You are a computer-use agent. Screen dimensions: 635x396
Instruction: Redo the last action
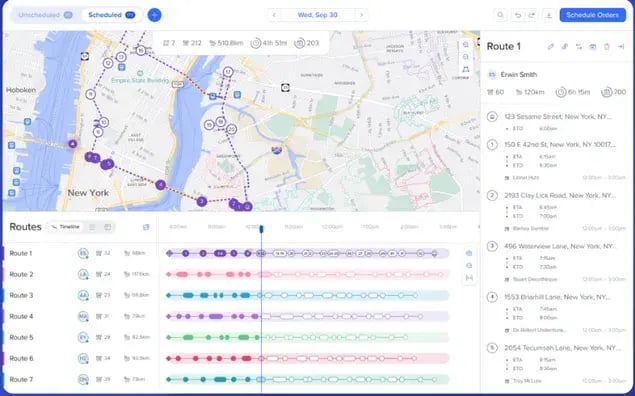click(x=531, y=15)
